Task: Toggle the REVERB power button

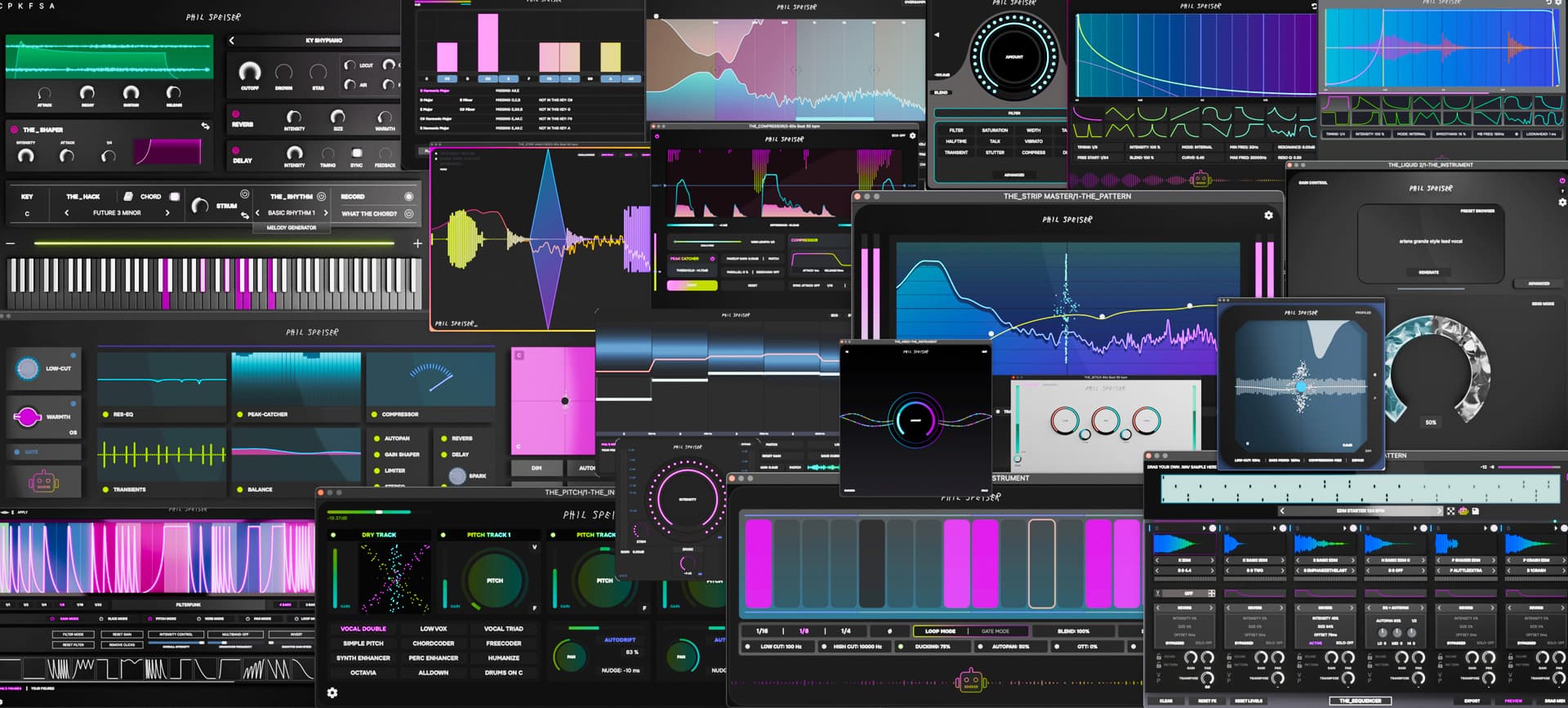Action: (x=236, y=114)
